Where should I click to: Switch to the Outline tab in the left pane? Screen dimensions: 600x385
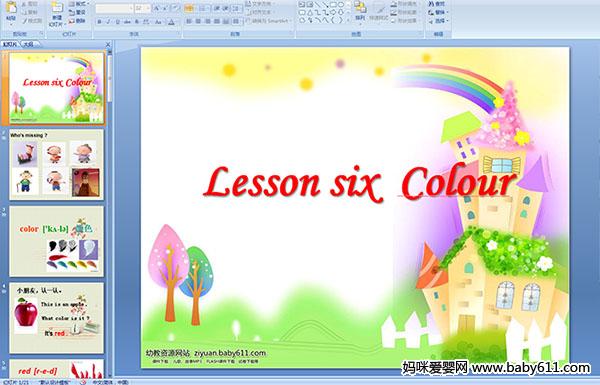pos(29,44)
